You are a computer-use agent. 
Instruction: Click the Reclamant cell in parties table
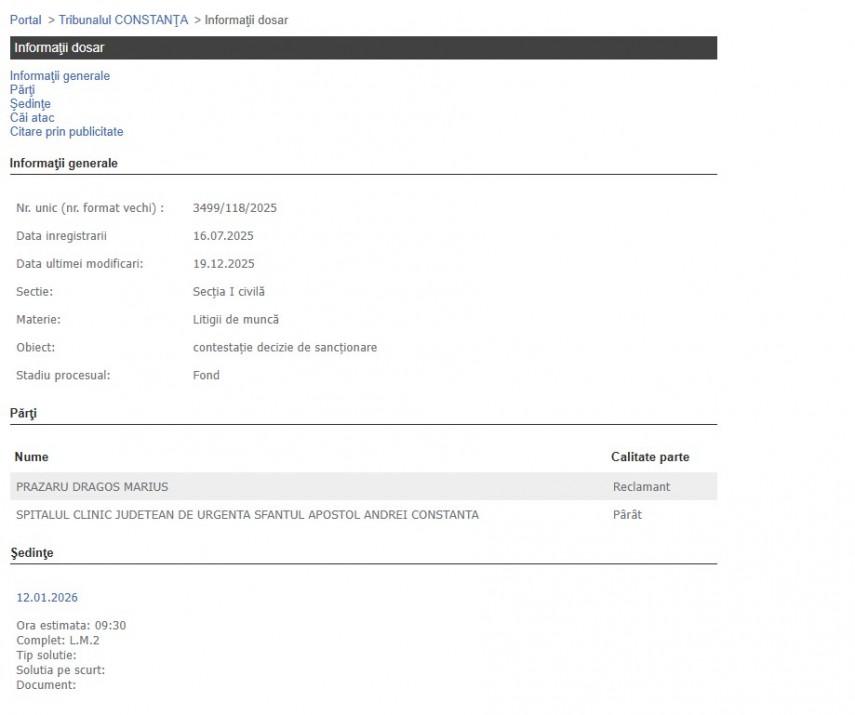pos(641,487)
